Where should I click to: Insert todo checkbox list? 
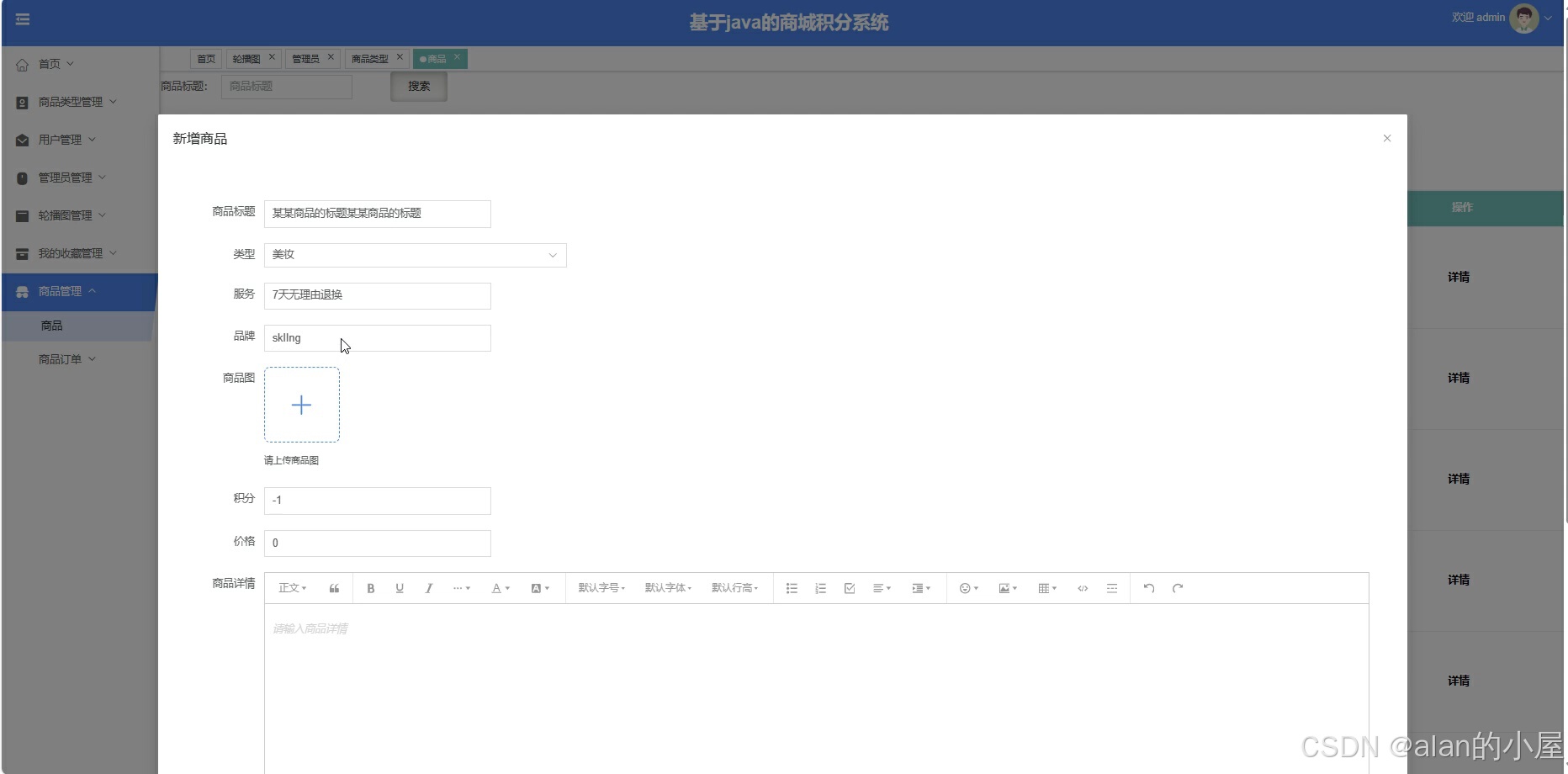tap(850, 588)
